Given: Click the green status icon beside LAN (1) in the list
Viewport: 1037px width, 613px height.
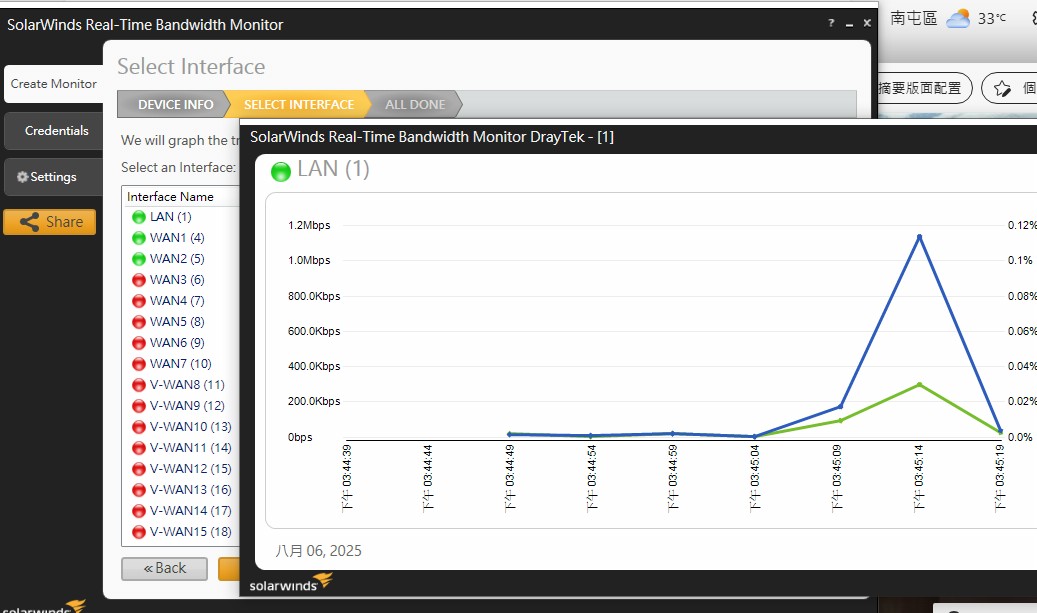Looking at the screenshot, I should pos(138,217).
